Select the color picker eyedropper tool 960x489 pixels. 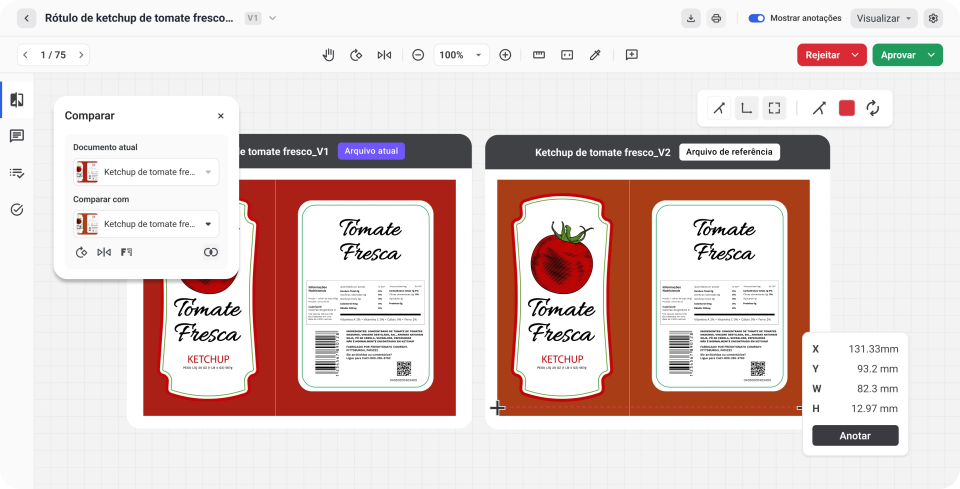(595, 55)
